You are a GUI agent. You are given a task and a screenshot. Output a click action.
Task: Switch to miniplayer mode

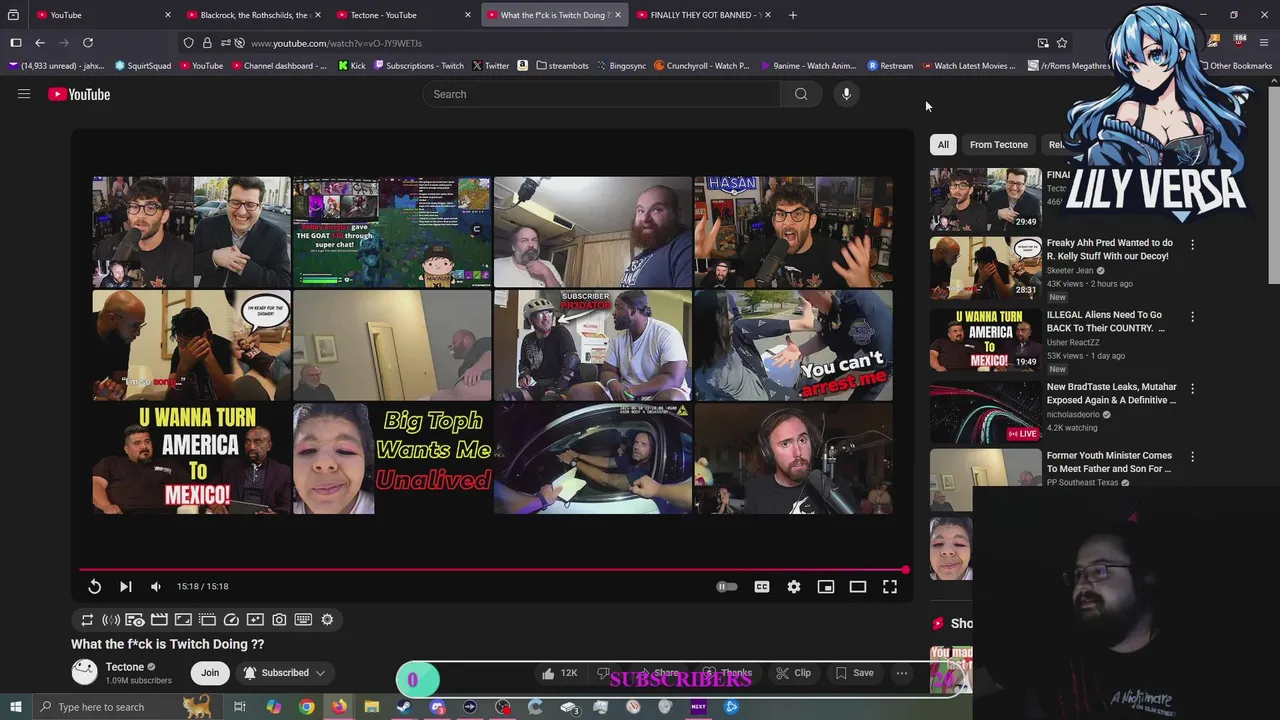[x=826, y=587]
